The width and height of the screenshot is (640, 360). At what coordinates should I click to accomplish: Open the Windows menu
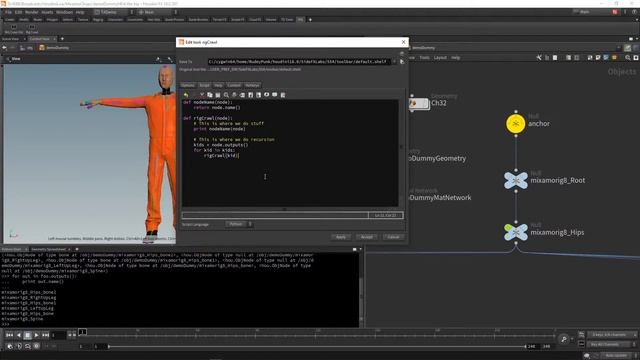coord(64,12)
